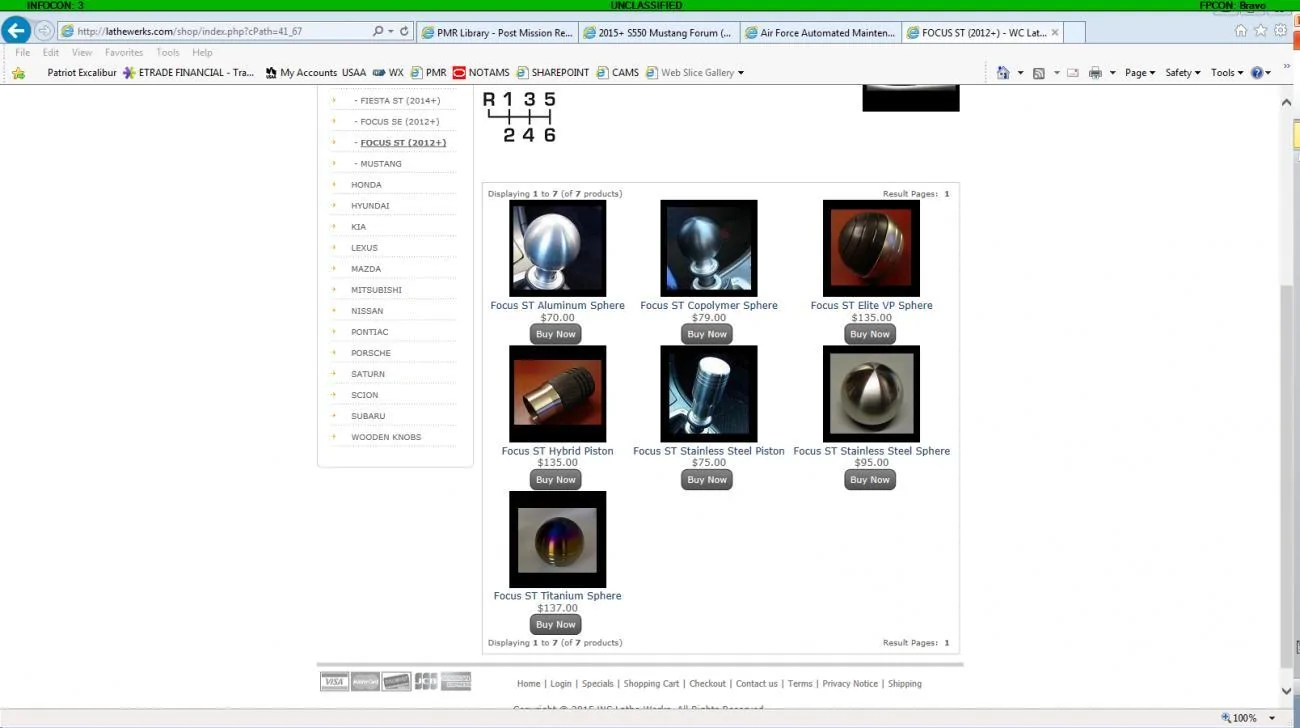
Task: Open the View menu
Action: [82, 53]
